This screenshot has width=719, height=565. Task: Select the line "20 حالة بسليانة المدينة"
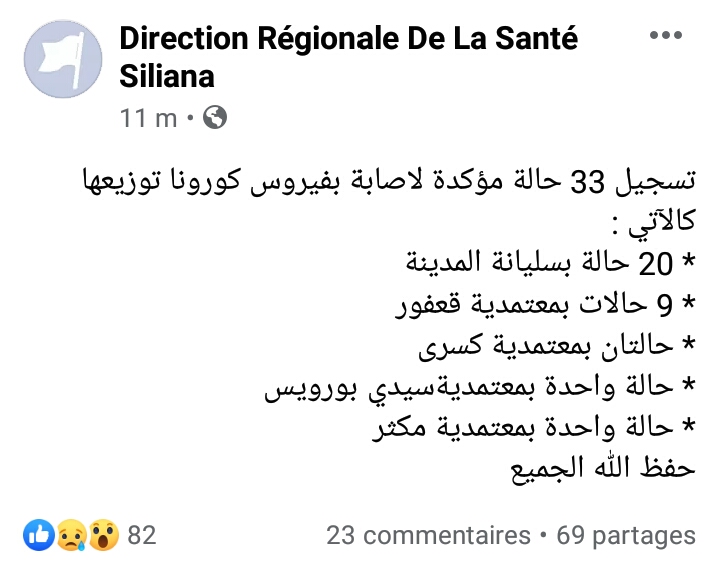click(549, 265)
